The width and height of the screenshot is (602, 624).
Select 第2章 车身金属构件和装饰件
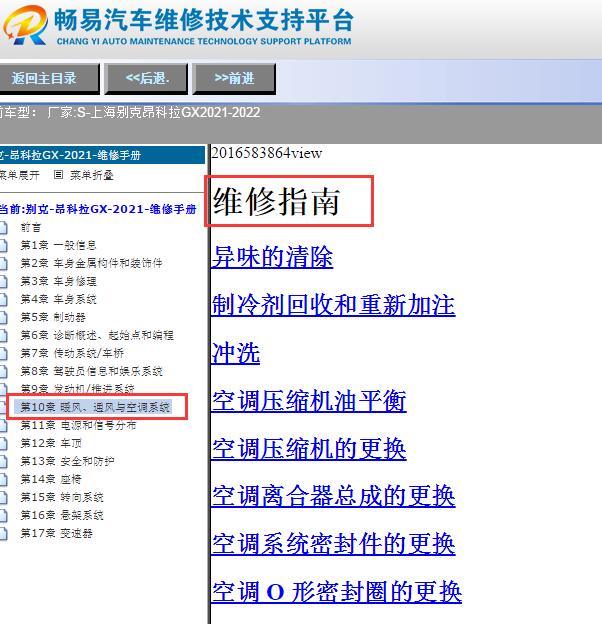click(92, 263)
